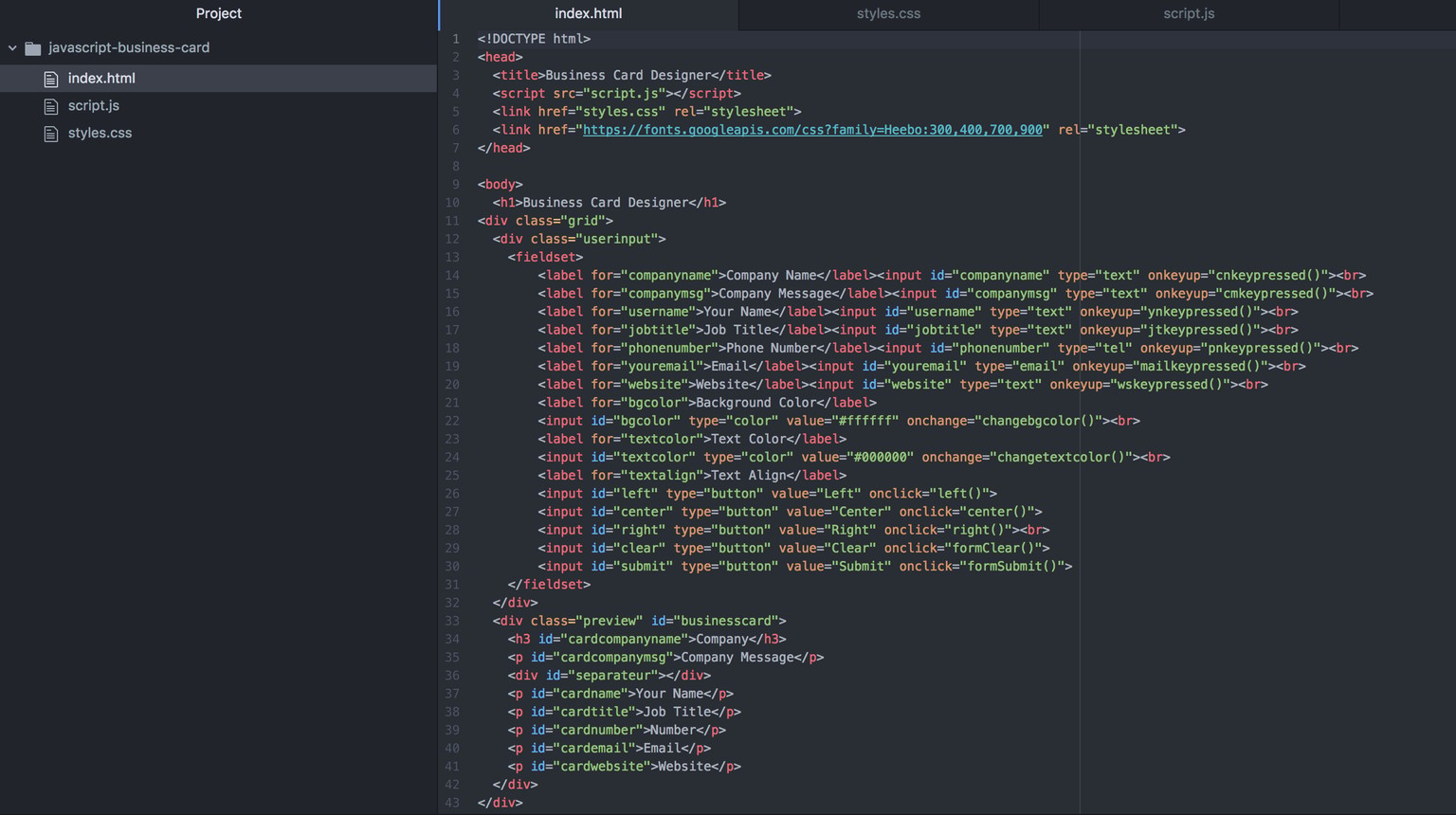Click the file icon beside index.html in tree
The width and height of the screenshot is (1456, 815).
point(51,79)
